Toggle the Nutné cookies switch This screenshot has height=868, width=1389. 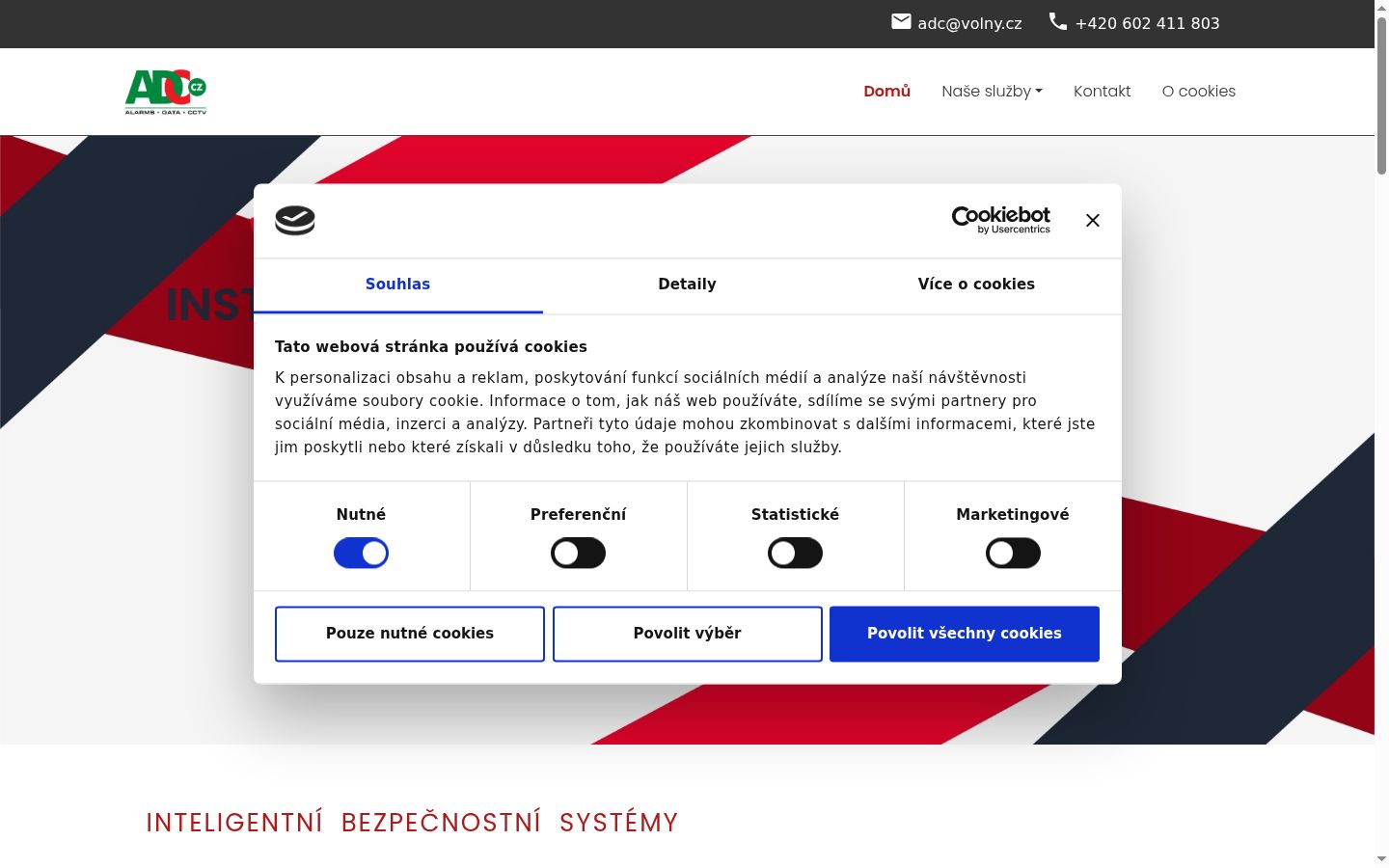tap(361, 554)
